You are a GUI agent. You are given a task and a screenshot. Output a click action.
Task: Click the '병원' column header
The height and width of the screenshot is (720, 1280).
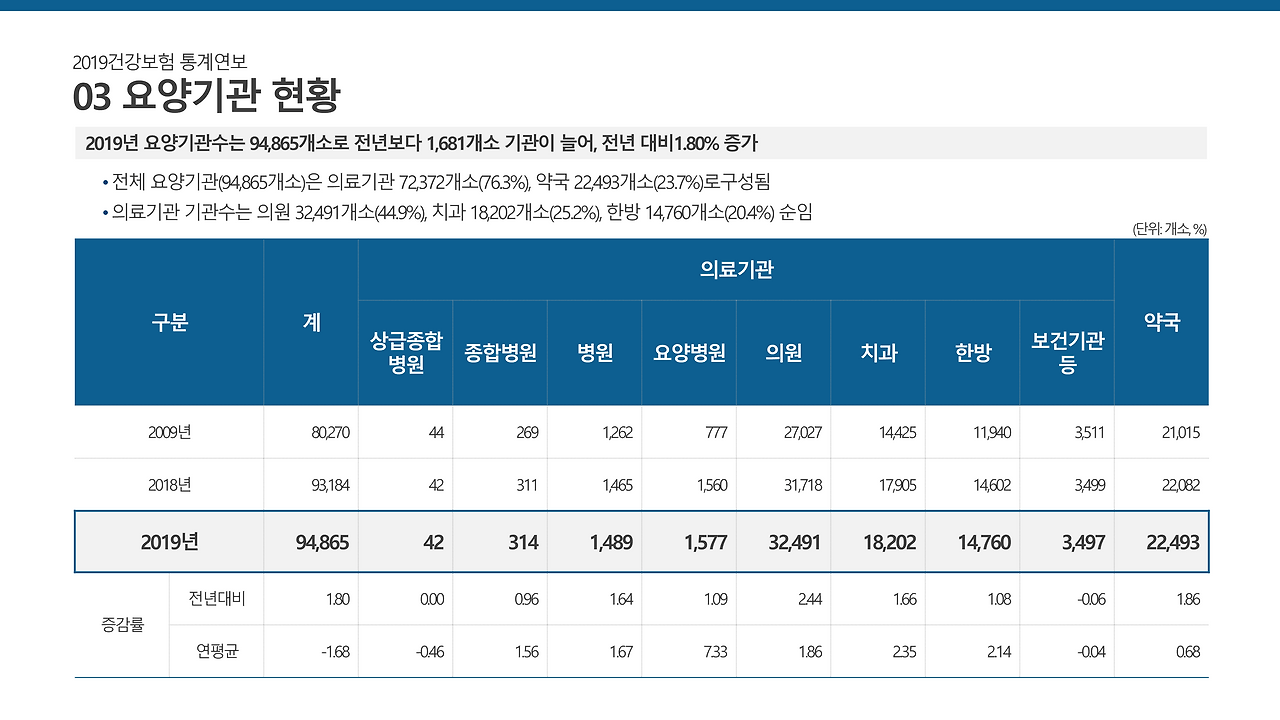tap(595, 353)
